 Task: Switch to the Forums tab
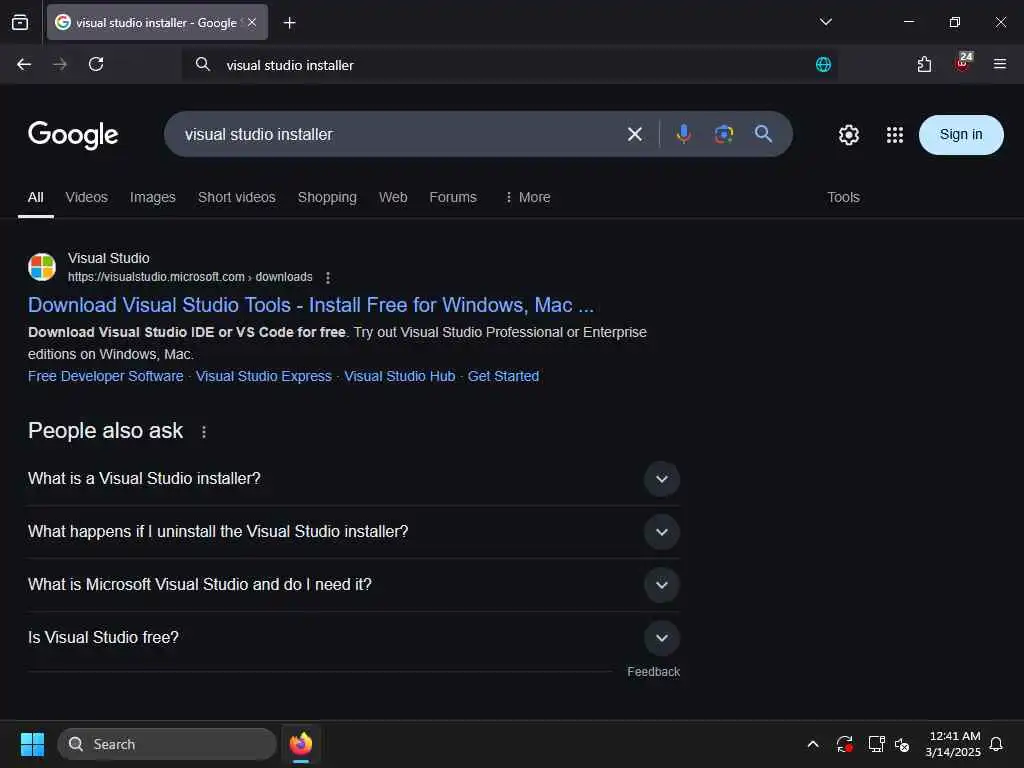coord(453,197)
